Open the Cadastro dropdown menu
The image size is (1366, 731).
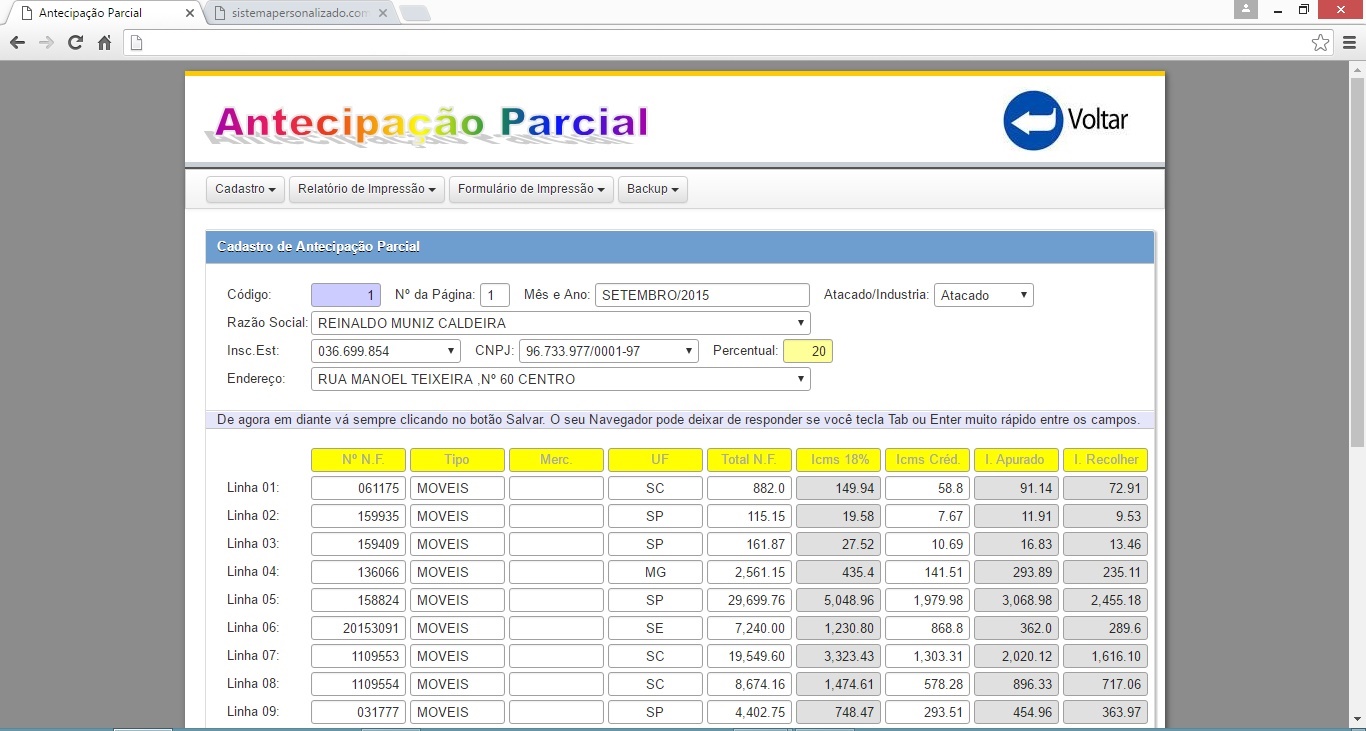[245, 189]
